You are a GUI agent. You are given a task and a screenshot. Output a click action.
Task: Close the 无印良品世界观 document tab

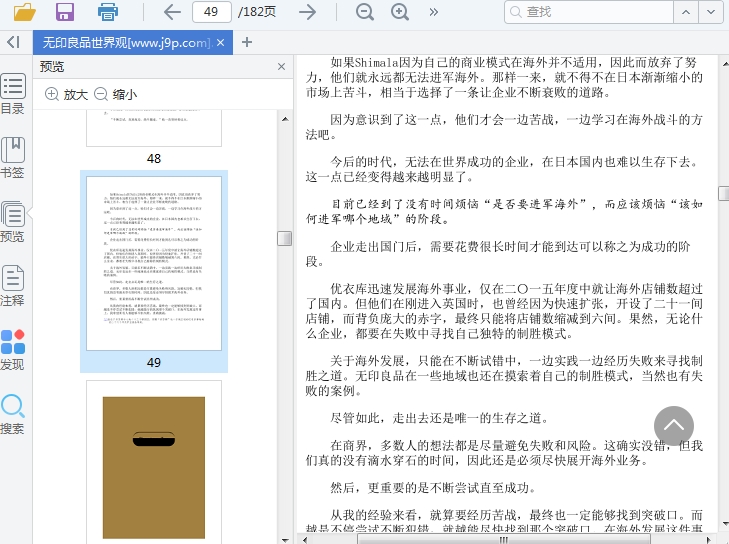pos(221,43)
